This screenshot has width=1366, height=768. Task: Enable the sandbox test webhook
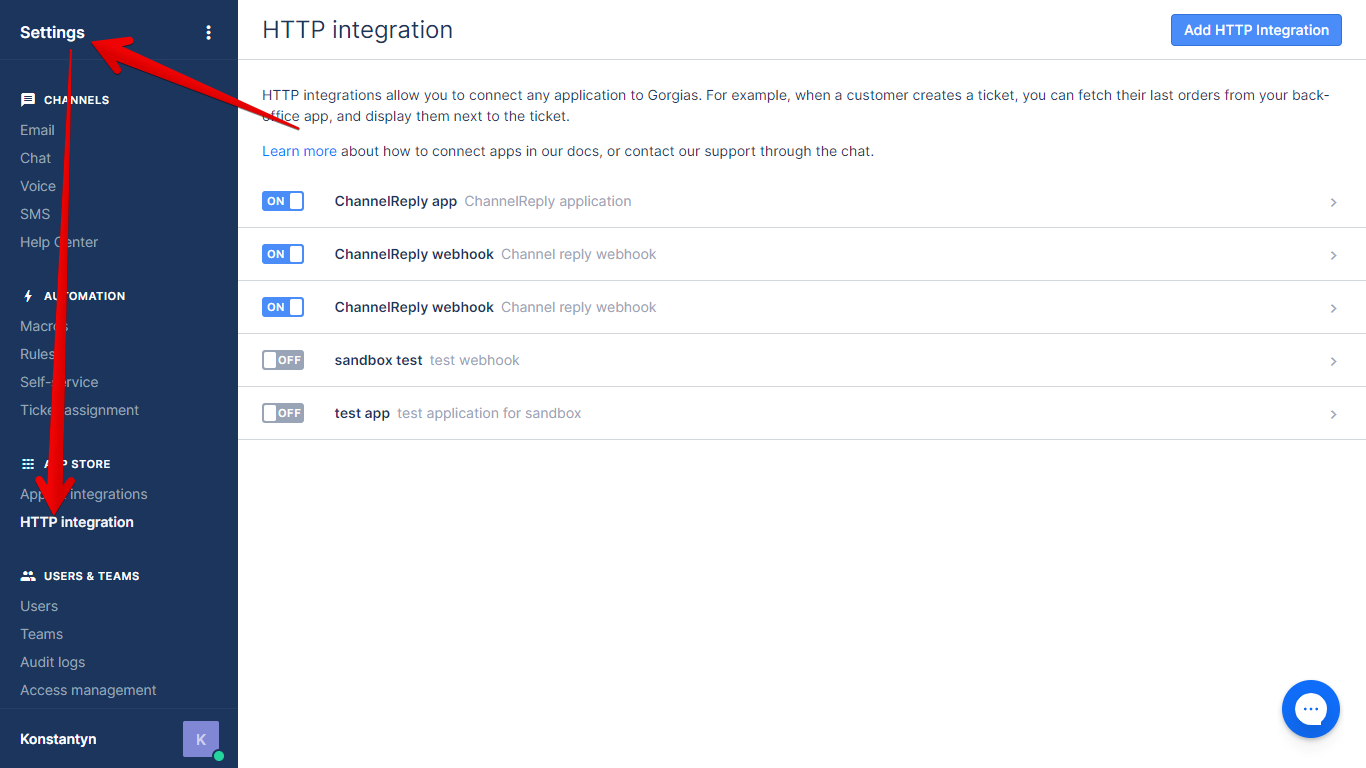coord(283,360)
